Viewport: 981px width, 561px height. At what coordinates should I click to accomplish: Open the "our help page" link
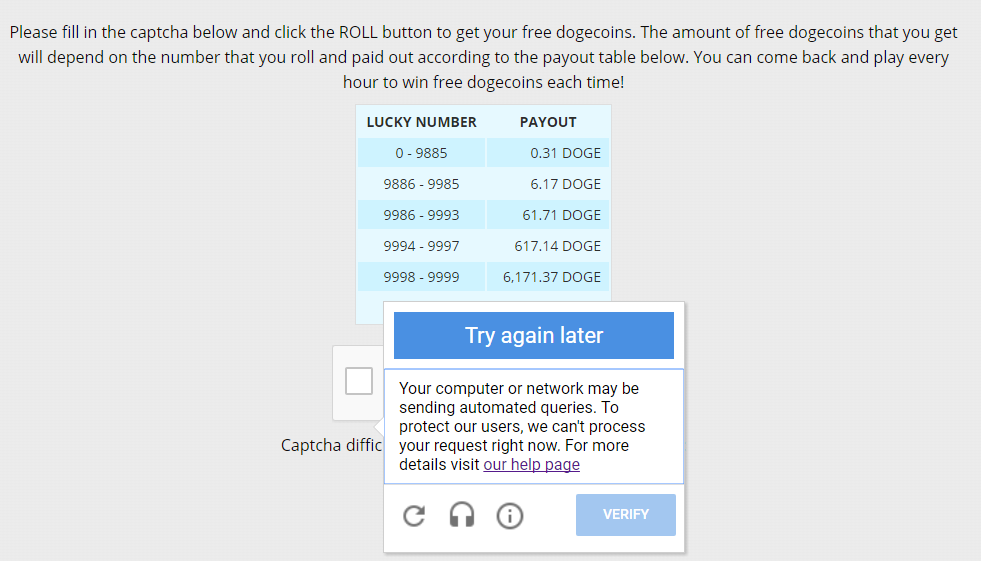coord(531,465)
